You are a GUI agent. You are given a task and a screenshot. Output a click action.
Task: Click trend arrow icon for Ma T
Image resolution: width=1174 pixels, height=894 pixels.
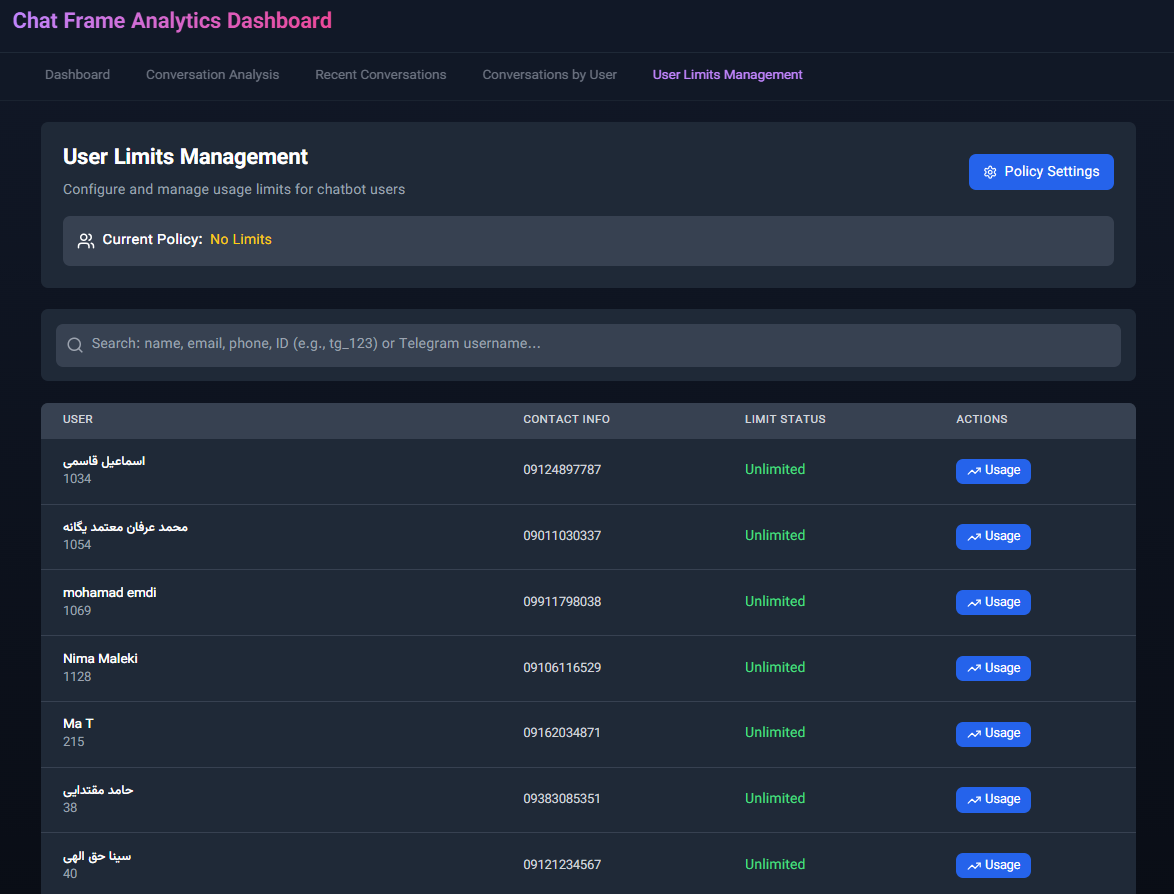[x=973, y=734]
